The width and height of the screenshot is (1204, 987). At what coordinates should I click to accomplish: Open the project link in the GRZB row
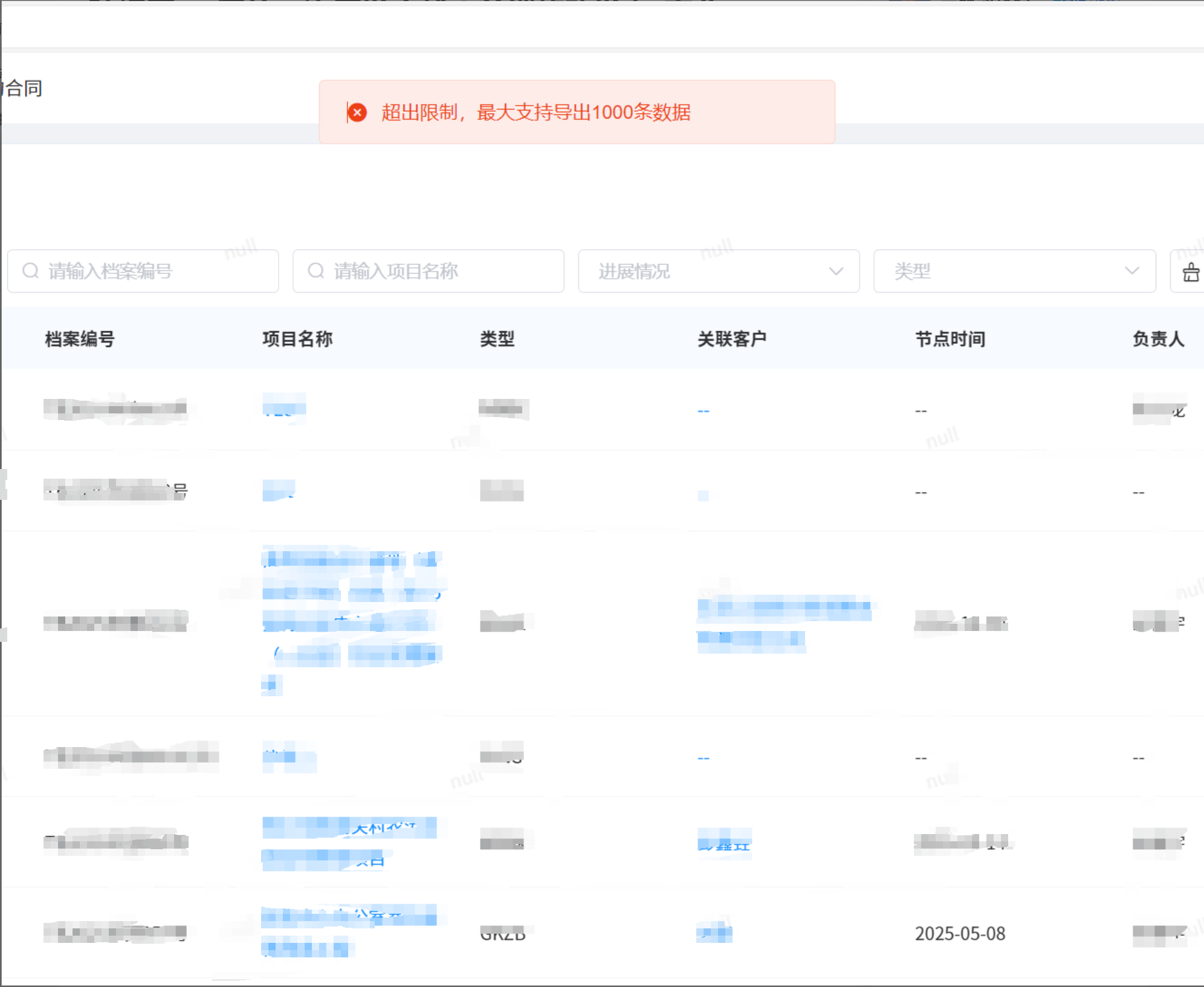tap(349, 931)
